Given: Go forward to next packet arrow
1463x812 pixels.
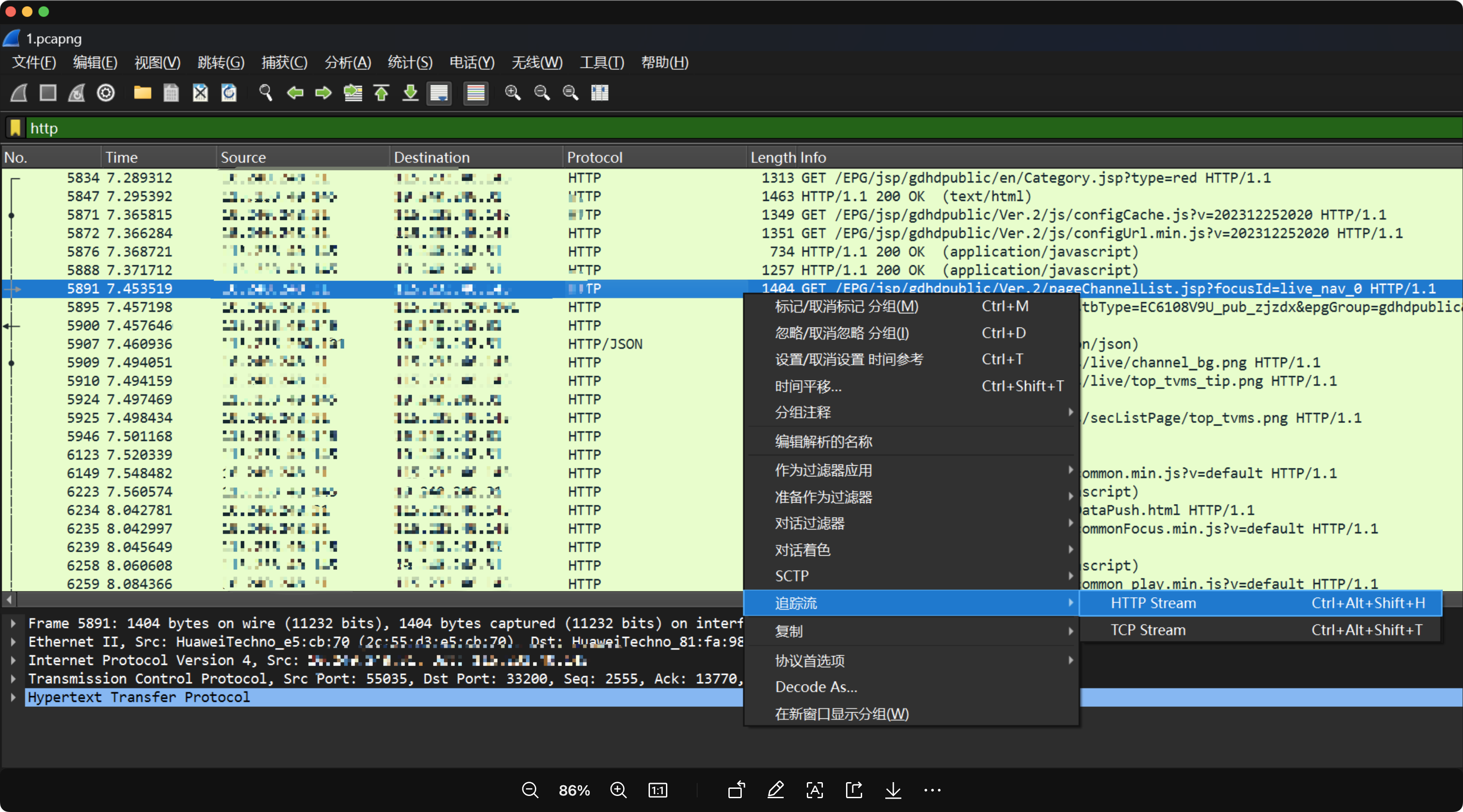Looking at the screenshot, I should coord(324,93).
